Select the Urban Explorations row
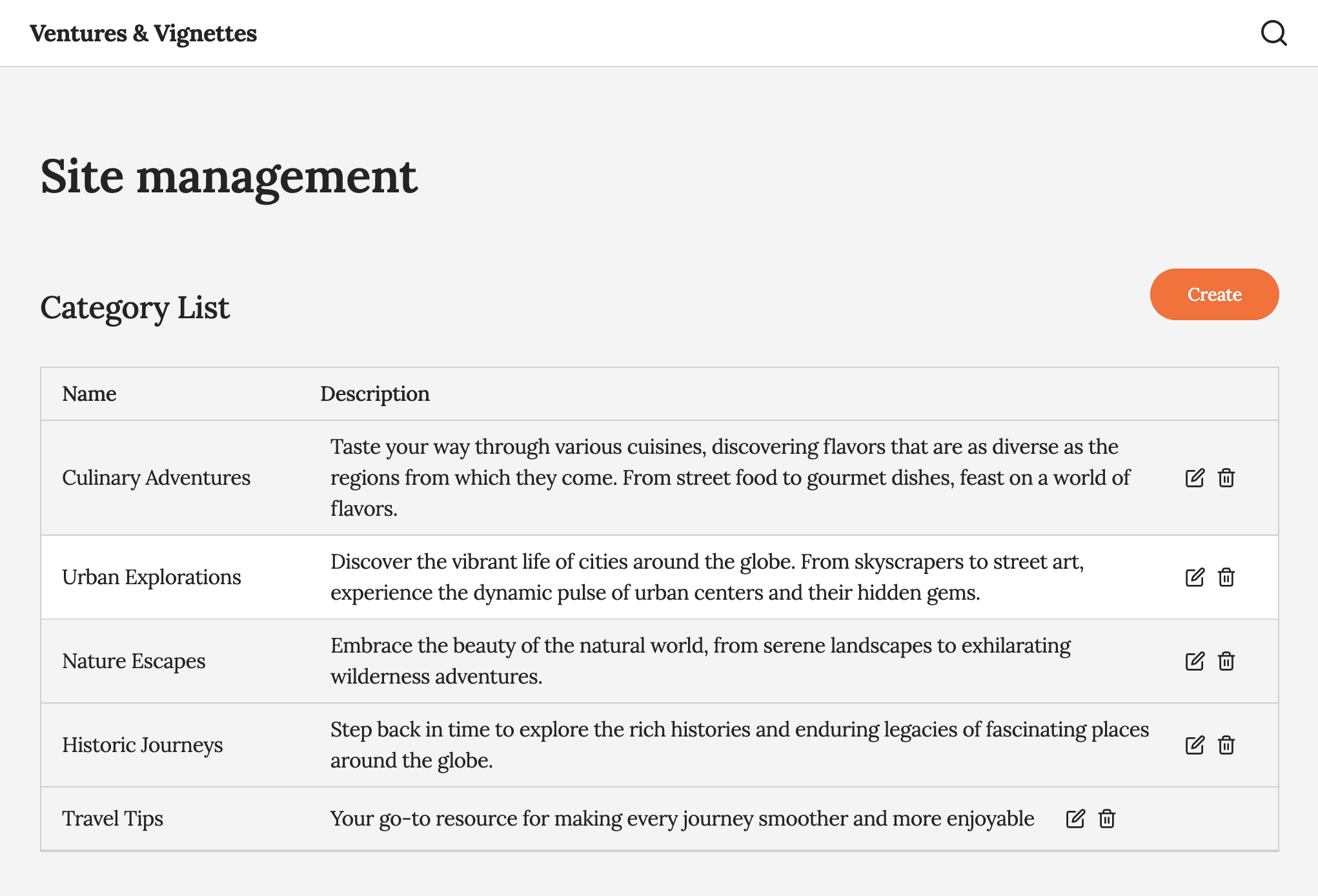The image size is (1318, 896). click(x=152, y=576)
